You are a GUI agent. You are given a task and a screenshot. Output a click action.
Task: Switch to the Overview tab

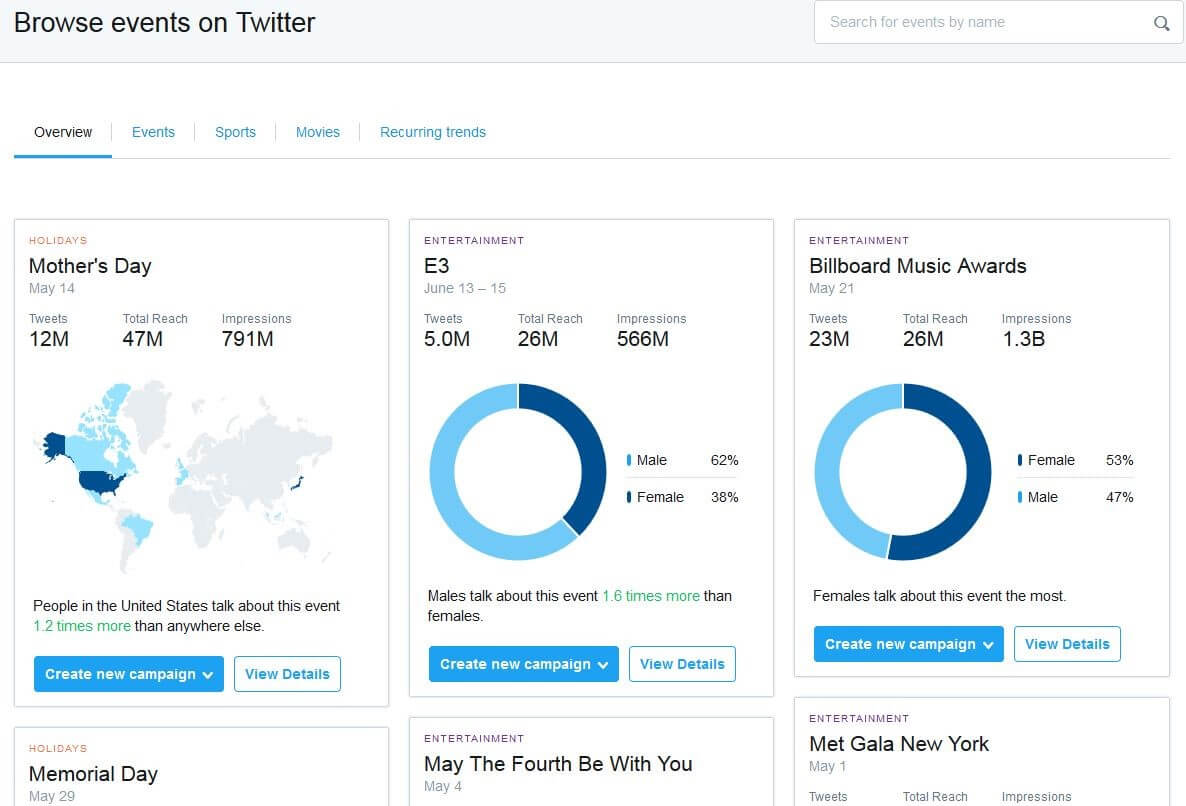click(x=63, y=132)
